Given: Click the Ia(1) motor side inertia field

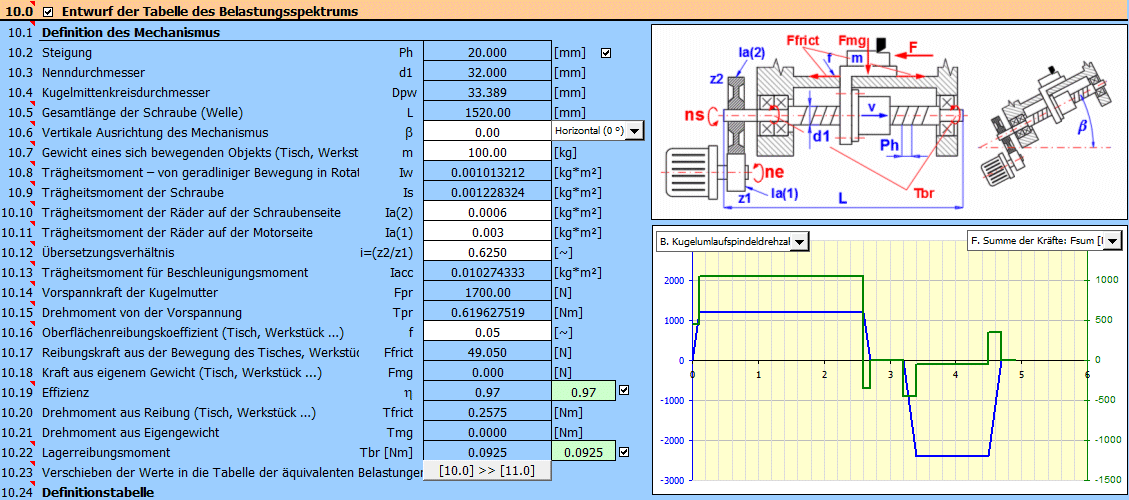Looking at the screenshot, I should [487, 232].
